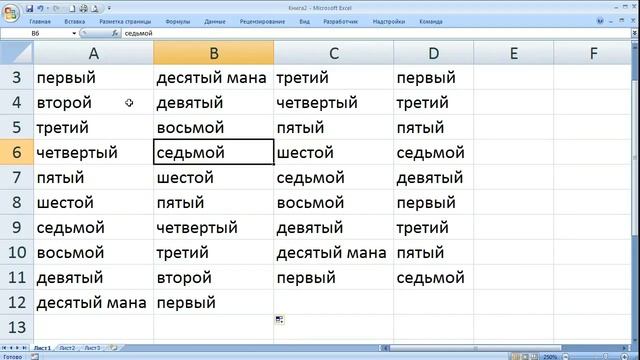The height and width of the screenshot is (360, 640).
Task: Open the undo history dropdown arrow
Action: 48,8
